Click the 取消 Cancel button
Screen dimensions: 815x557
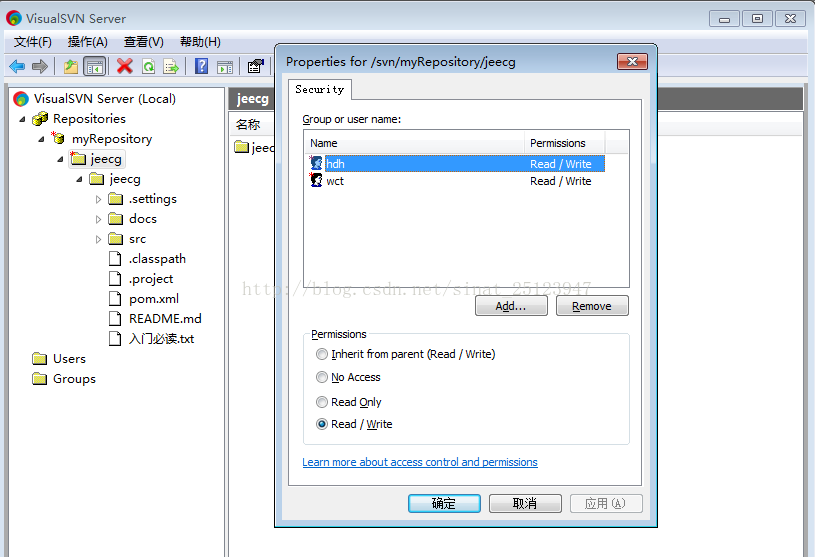click(x=525, y=503)
